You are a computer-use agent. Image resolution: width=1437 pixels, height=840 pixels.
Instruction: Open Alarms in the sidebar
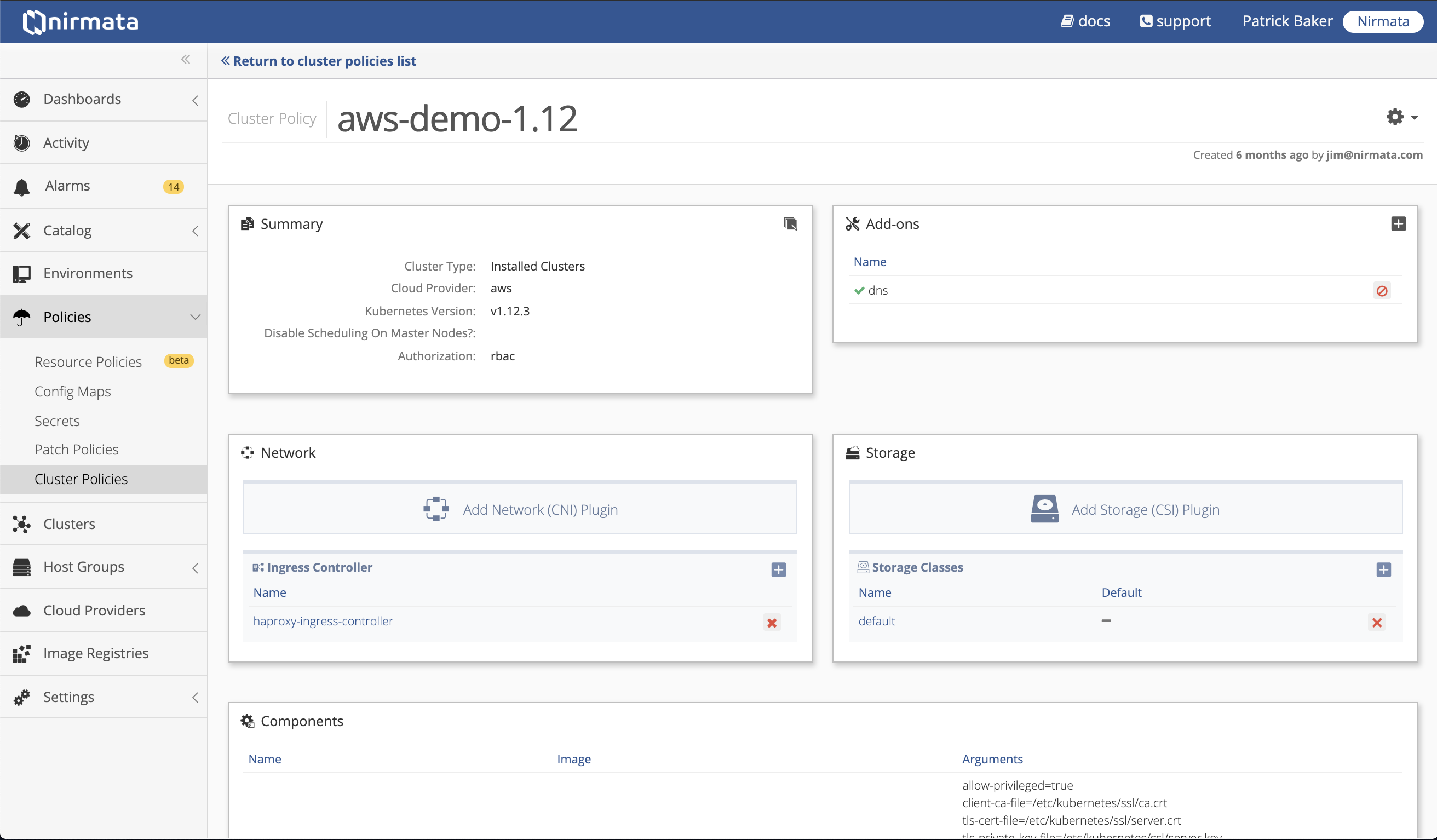[x=67, y=186]
